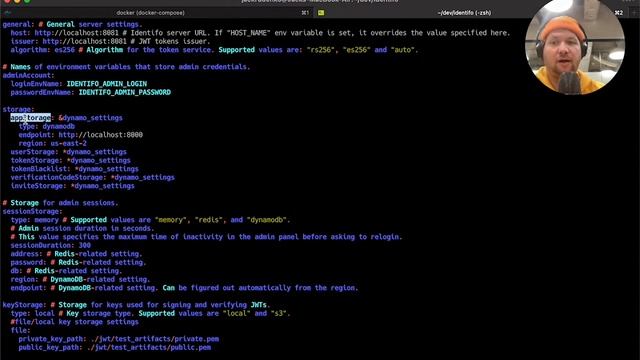Click the 'region: us-east-2' line

point(52,143)
